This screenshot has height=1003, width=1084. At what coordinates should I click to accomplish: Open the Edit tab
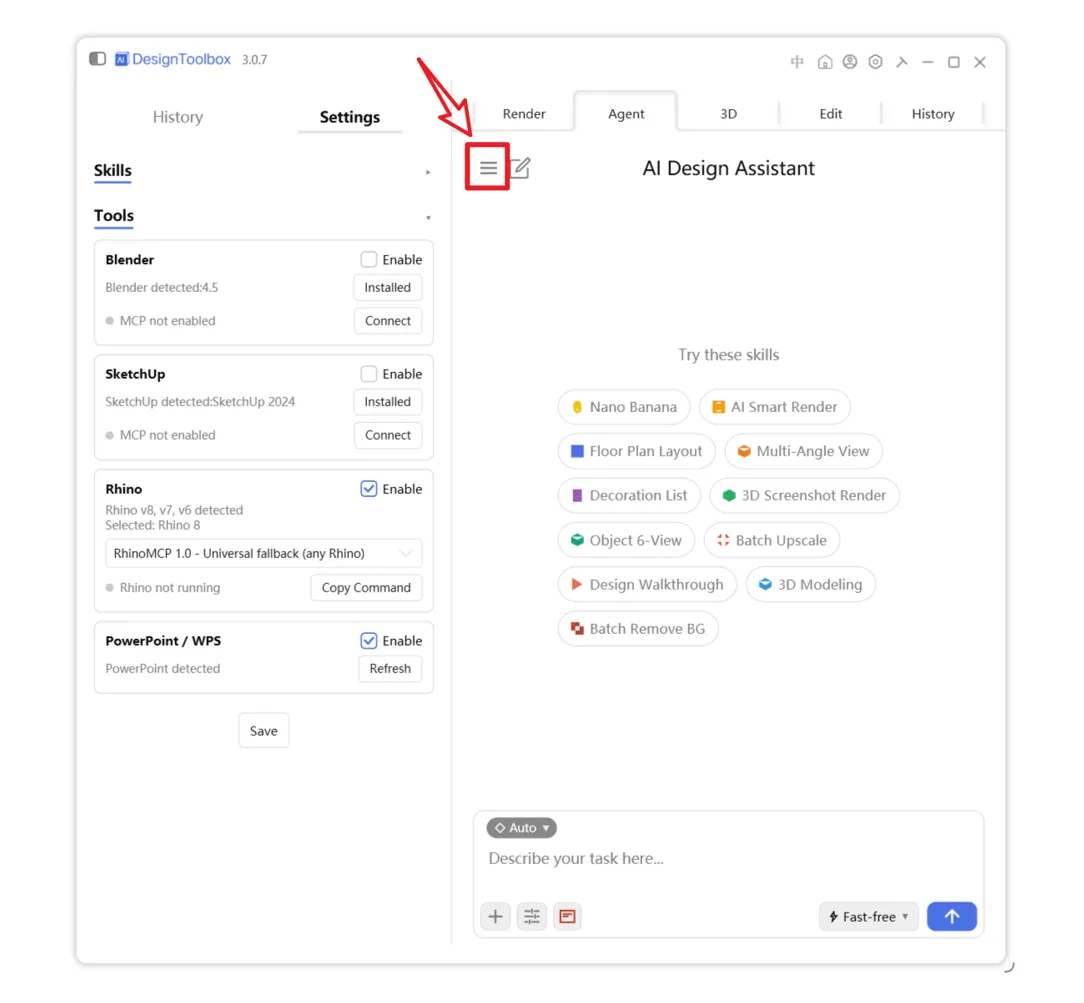click(x=830, y=114)
